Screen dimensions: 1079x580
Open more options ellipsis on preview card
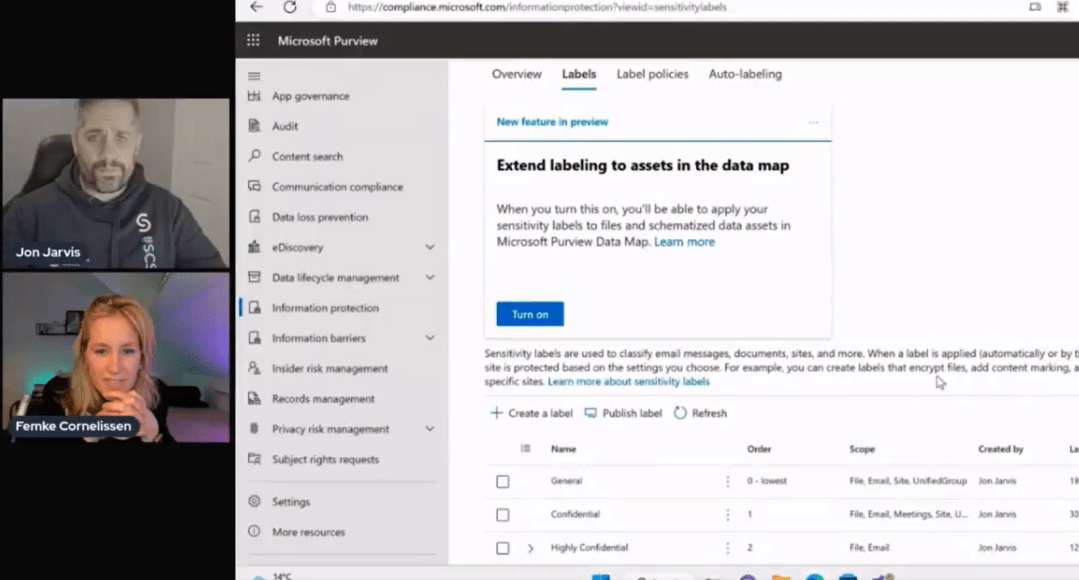[x=813, y=122]
